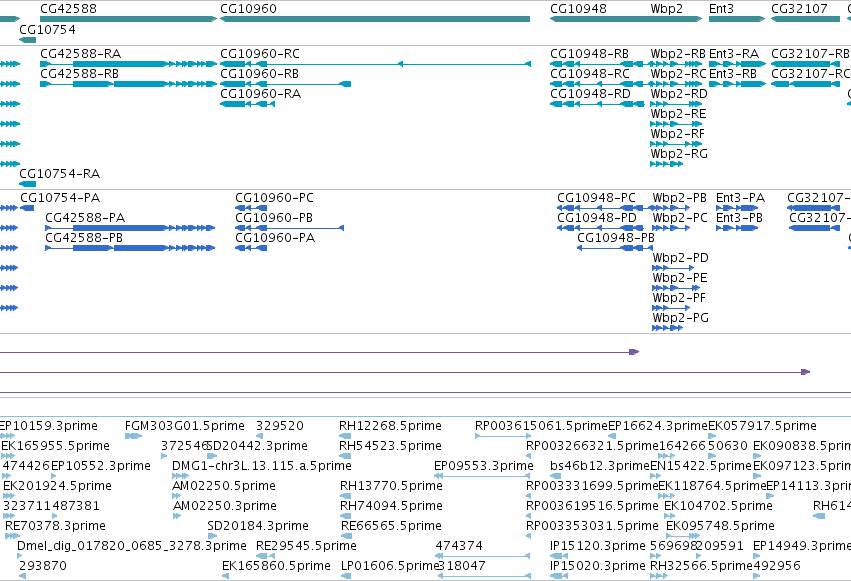This screenshot has width=851, height=581.
Task: Click the CG10754 gene label
Action: pos(47,30)
